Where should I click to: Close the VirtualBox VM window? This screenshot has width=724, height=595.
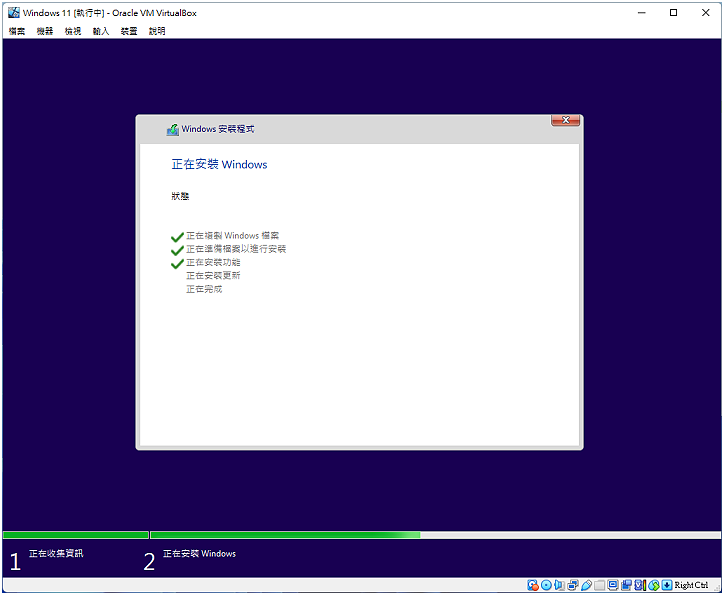[x=706, y=13]
